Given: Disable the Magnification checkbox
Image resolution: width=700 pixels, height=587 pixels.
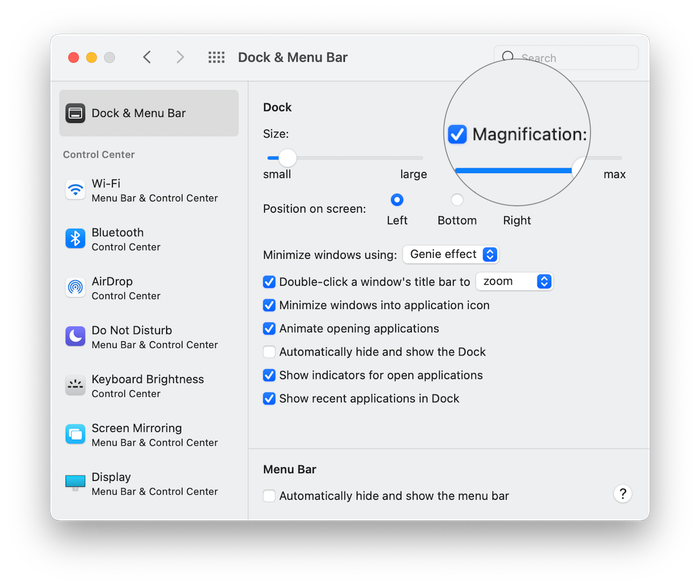Looking at the screenshot, I should (457, 134).
